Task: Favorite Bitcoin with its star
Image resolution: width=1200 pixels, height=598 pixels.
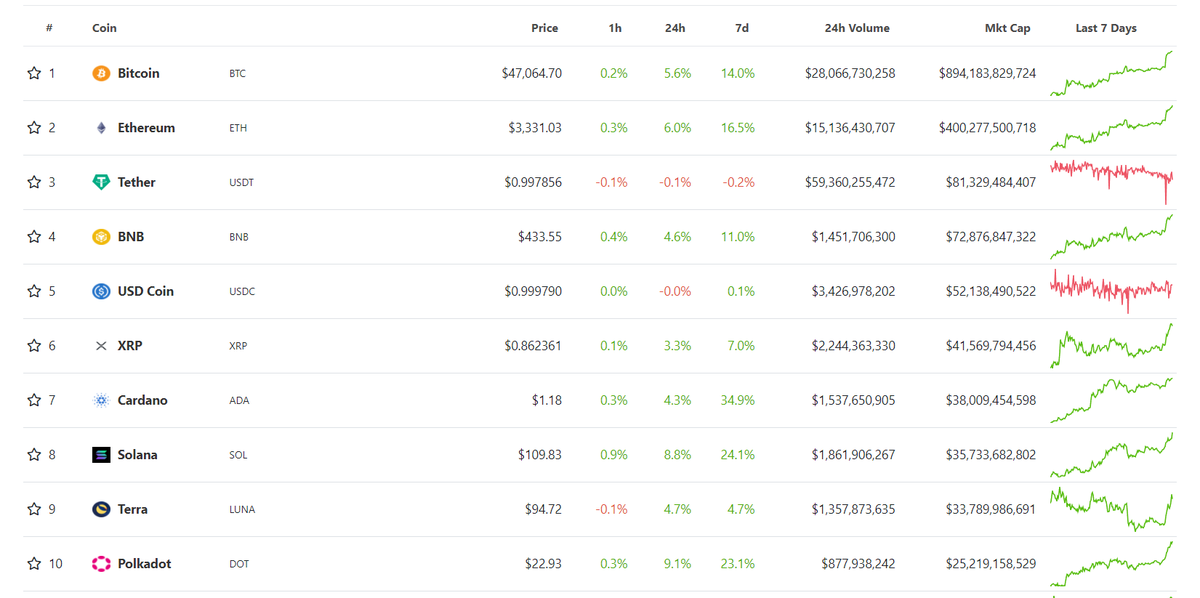Action: pos(34,73)
